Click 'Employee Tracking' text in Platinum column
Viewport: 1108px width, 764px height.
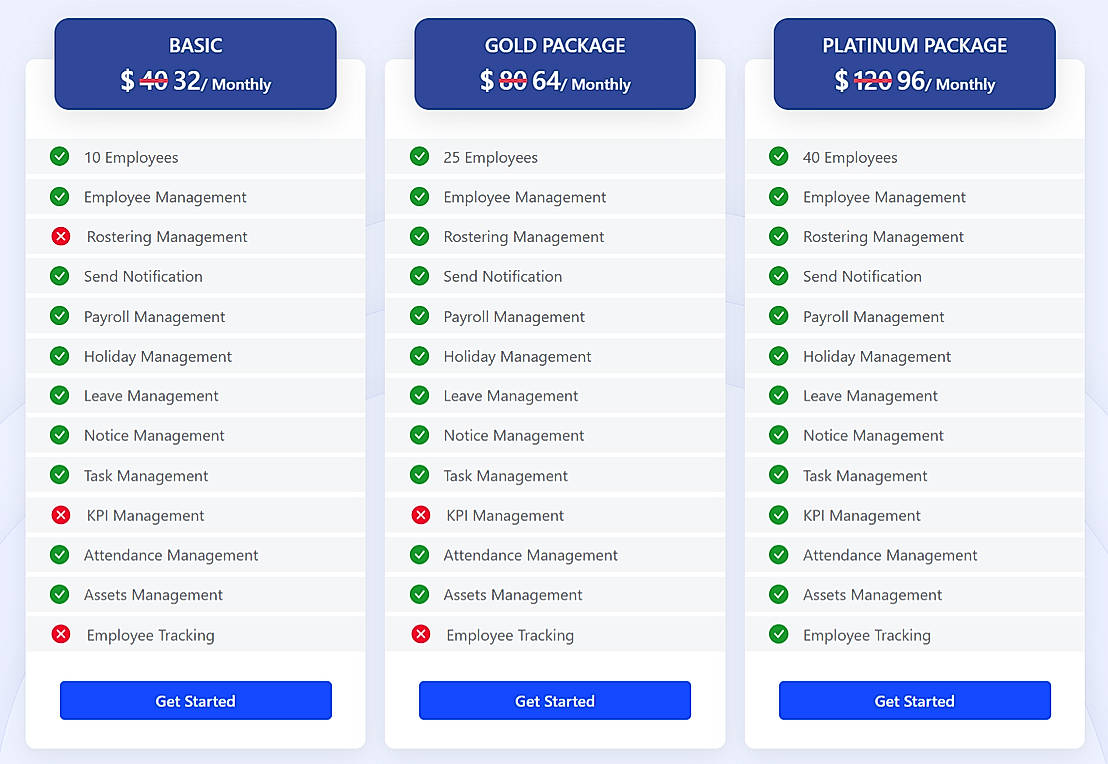point(866,635)
